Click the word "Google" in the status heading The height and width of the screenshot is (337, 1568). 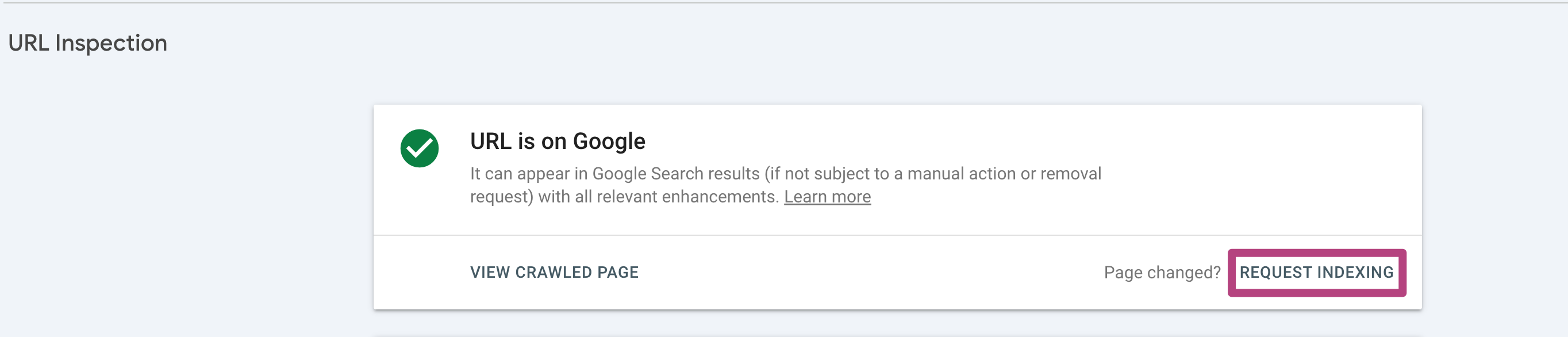pyautogui.click(x=609, y=141)
